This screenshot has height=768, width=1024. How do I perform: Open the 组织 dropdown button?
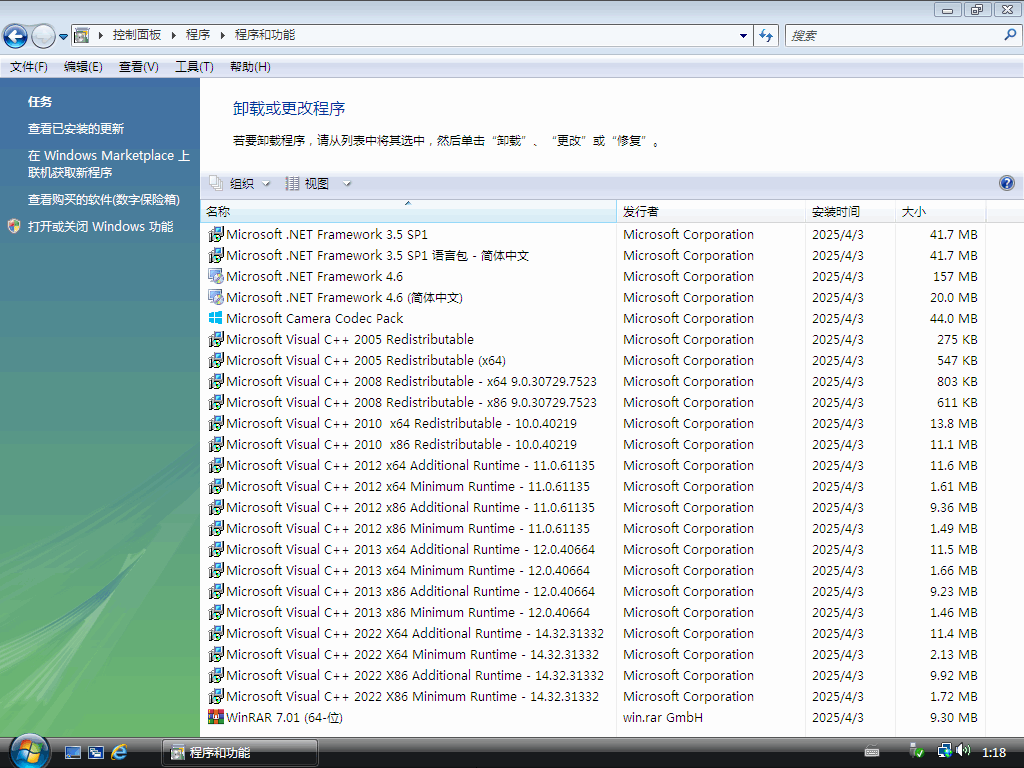point(240,184)
